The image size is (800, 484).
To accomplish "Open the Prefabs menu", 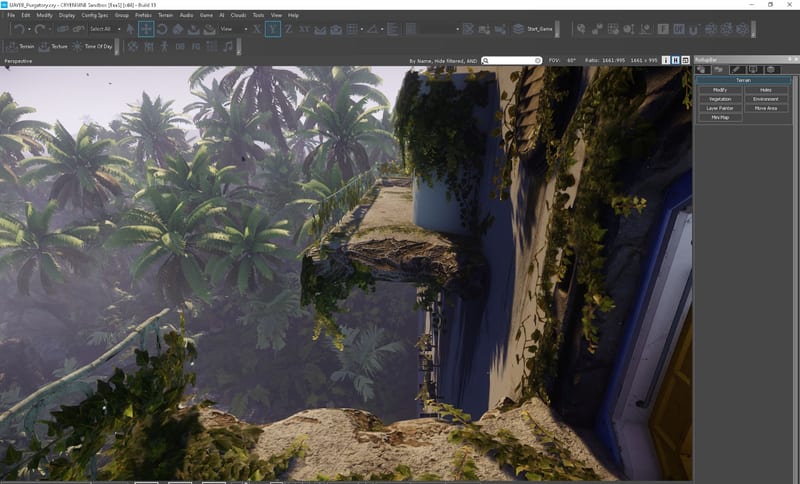I will point(143,15).
